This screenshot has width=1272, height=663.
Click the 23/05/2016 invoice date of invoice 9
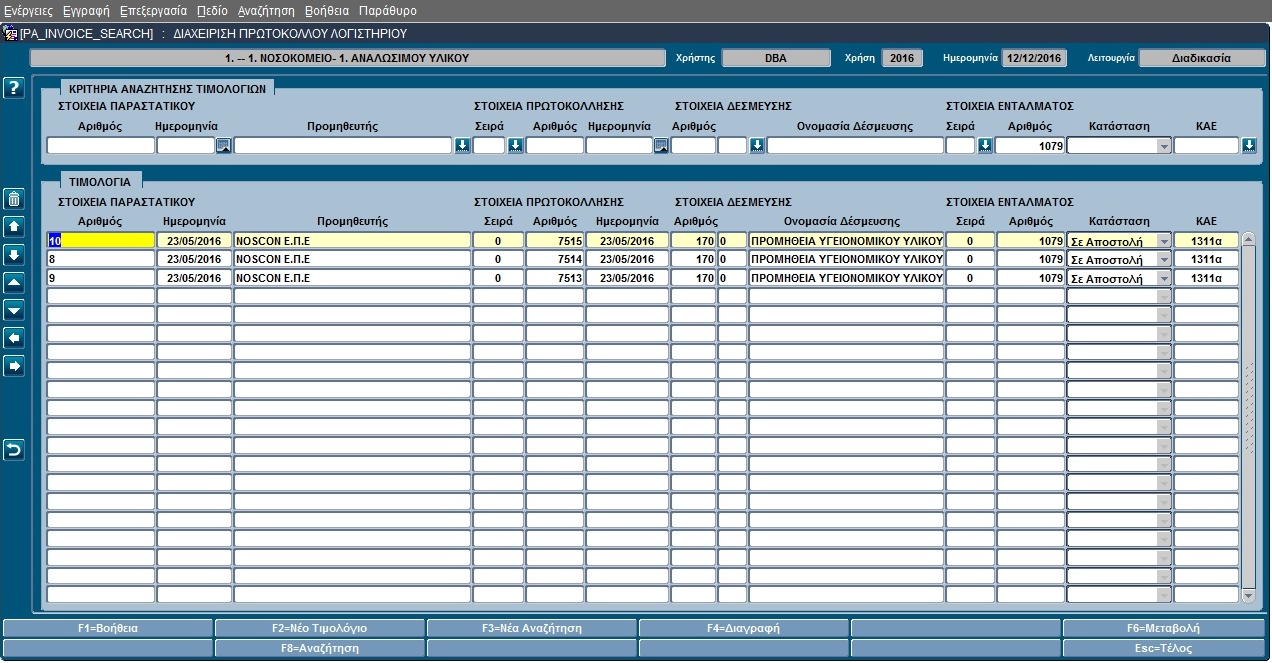(194, 278)
